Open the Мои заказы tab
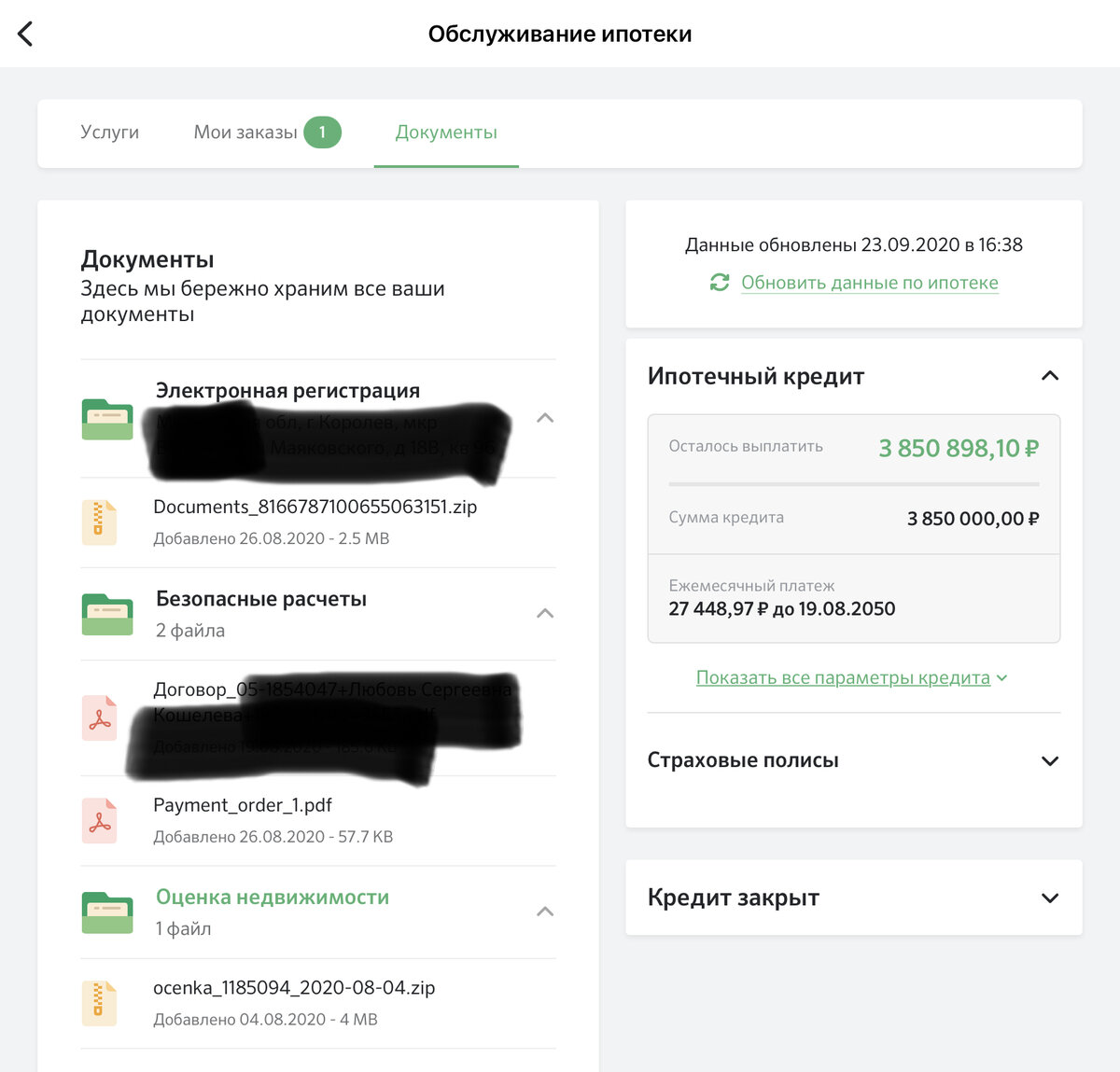Screen dimensions: 1120x1072 pos(245,132)
